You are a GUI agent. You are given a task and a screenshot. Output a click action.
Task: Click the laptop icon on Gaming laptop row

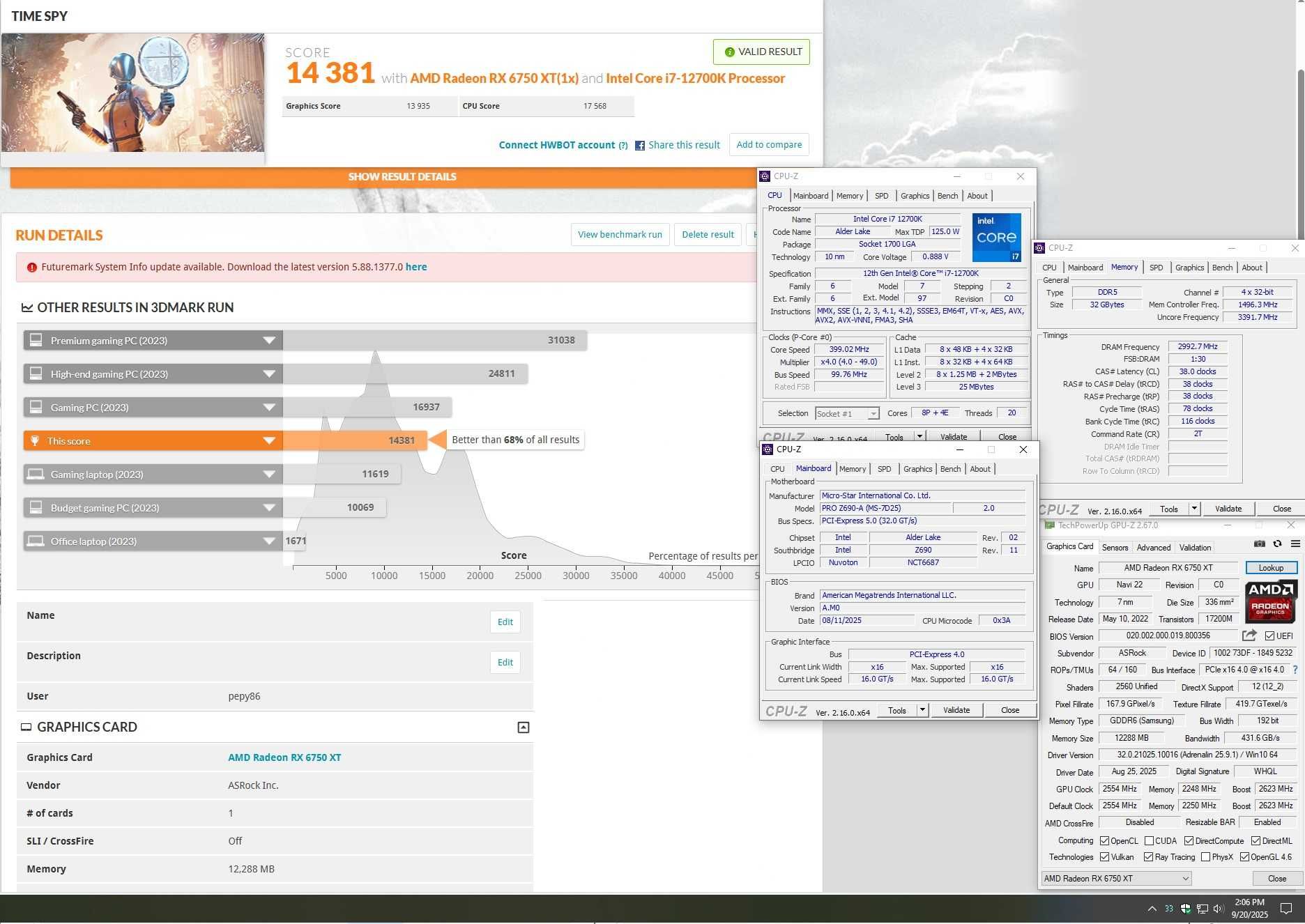coord(36,474)
